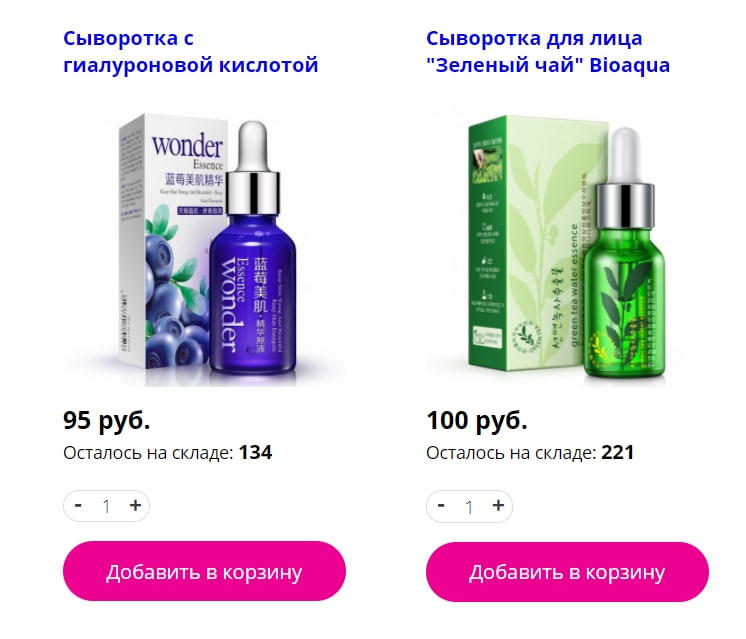Select quantity field of the 95 руб. serum

(x=107, y=506)
